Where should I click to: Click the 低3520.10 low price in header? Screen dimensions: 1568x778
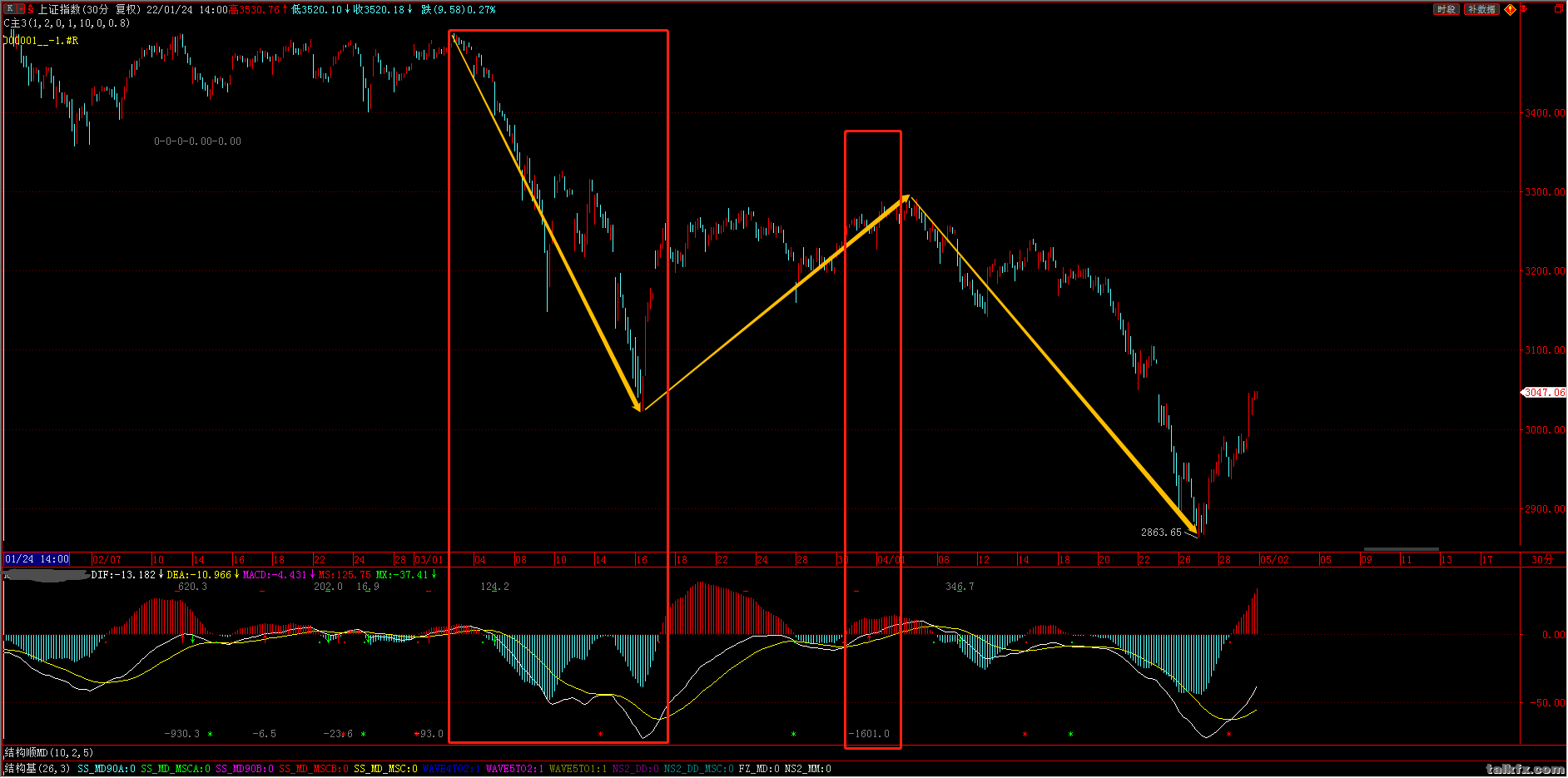316,10
